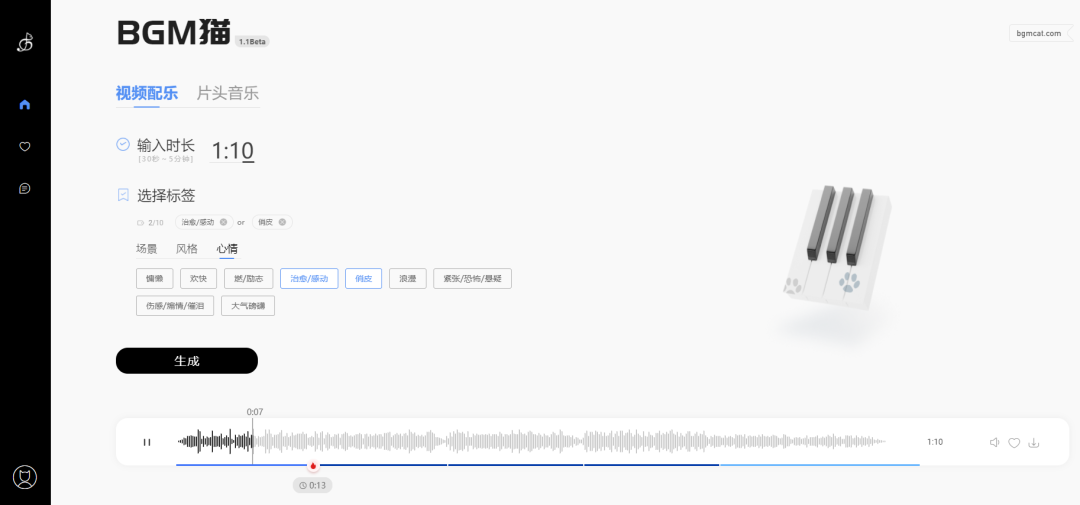Click the 0:07 playhead time label
Image resolution: width=1080 pixels, height=505 pixels.
pos(255,412)
